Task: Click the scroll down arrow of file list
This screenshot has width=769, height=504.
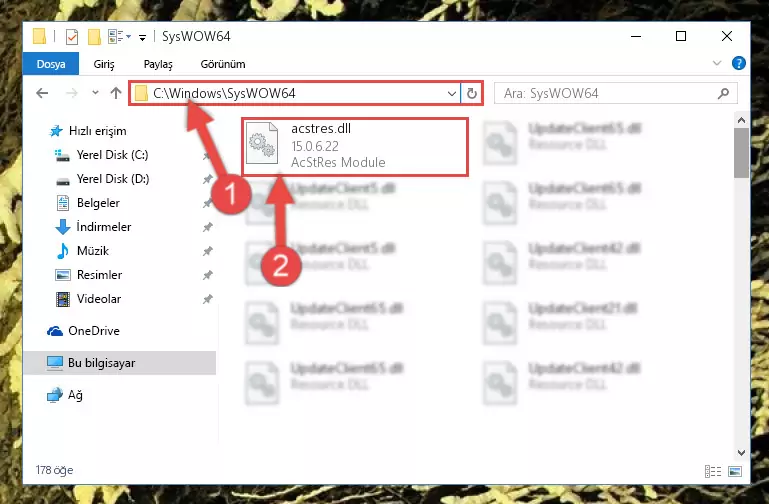Action: [741, 453]
